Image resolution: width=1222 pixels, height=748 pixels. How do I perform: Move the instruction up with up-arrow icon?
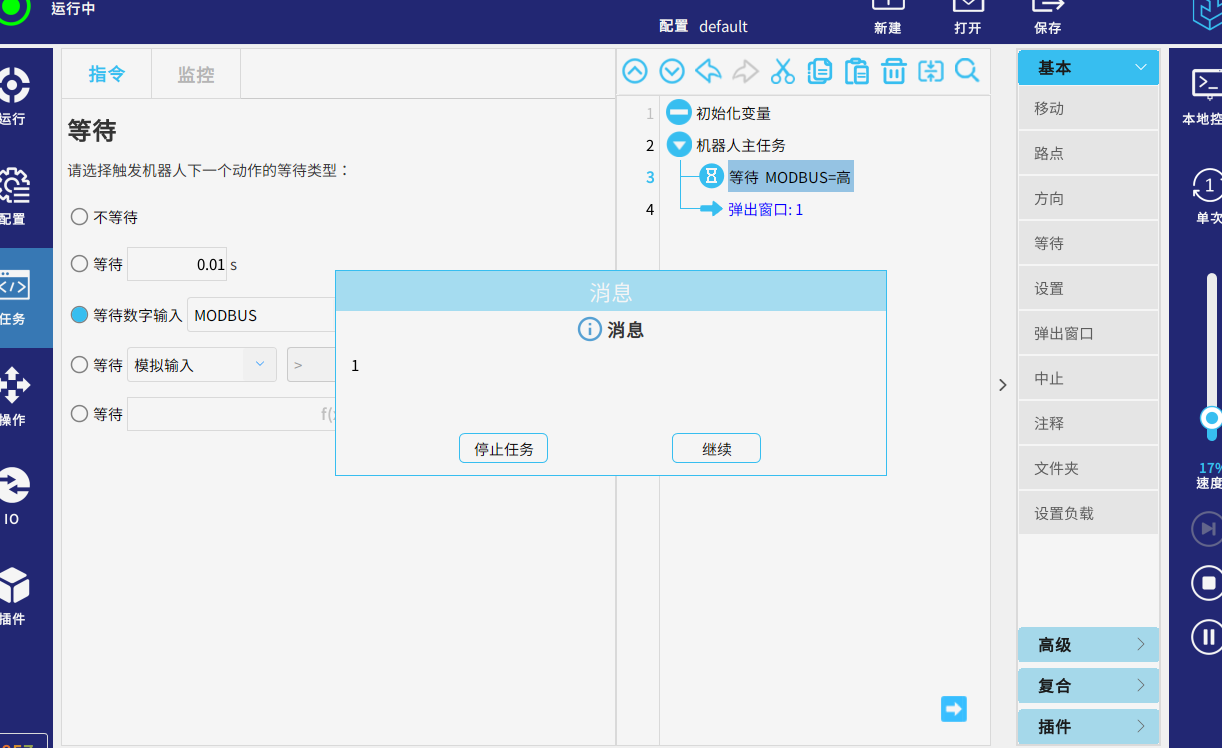(x=635, y=71)
